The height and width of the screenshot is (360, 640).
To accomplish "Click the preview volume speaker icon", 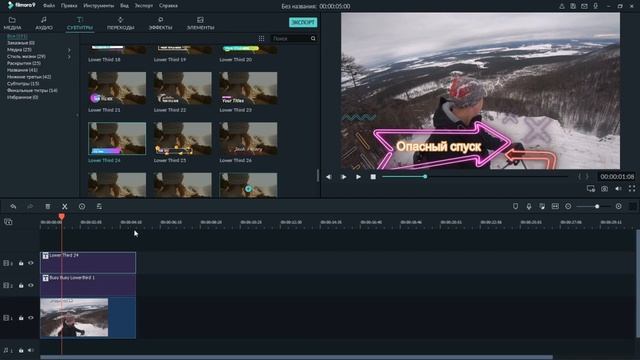I will pyautogui.click(x=618, y=189).
